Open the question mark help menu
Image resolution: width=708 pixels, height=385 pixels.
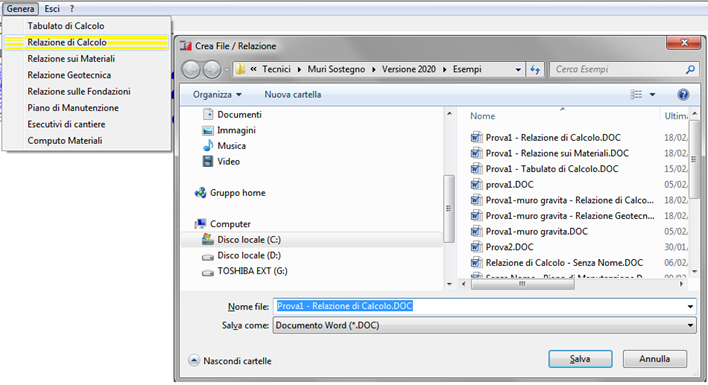pyautogui.click(x=72, y=9)
